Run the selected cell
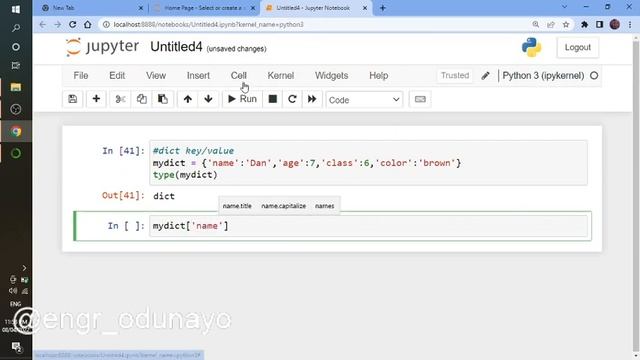The image size is (640, 360). click(242, 99)
